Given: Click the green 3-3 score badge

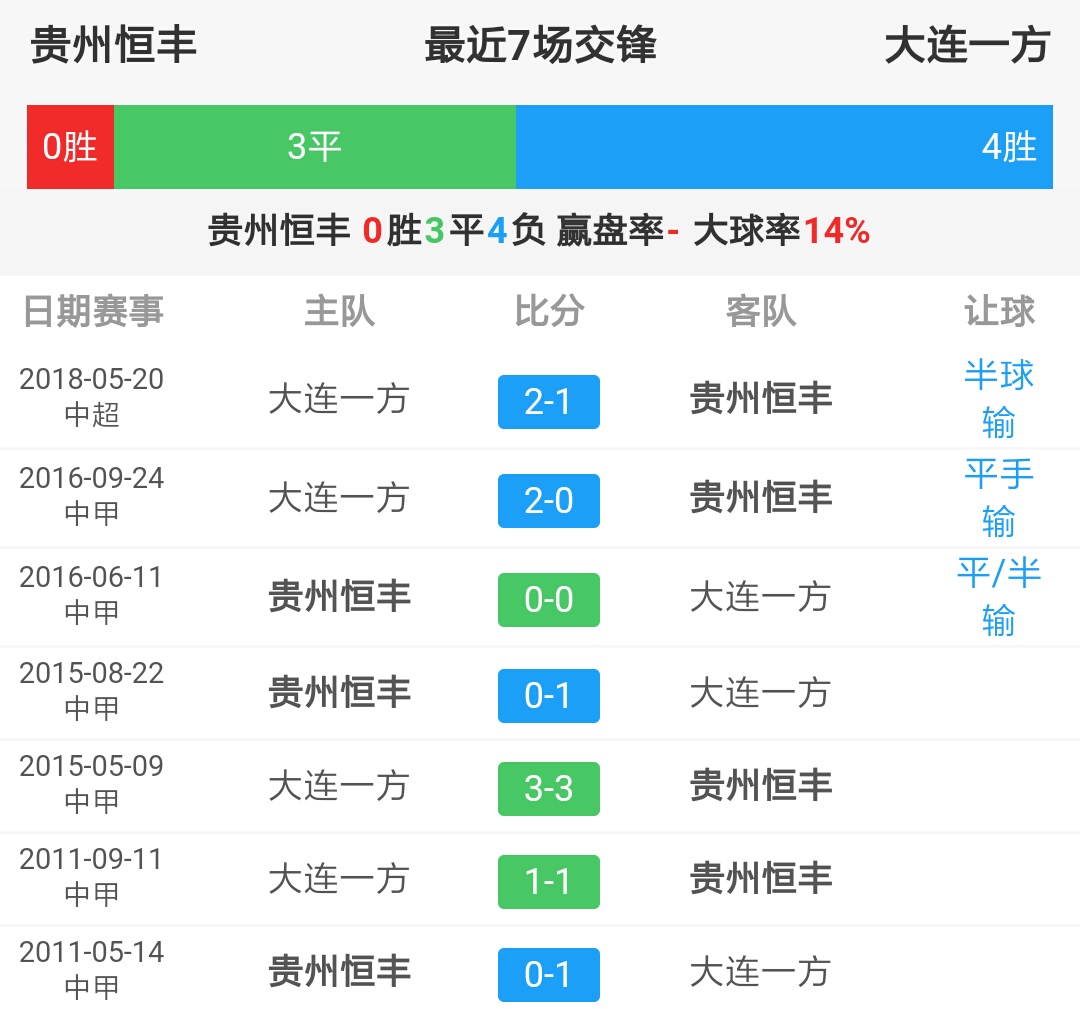Looking at the screenshot, I should click(548, 788).
